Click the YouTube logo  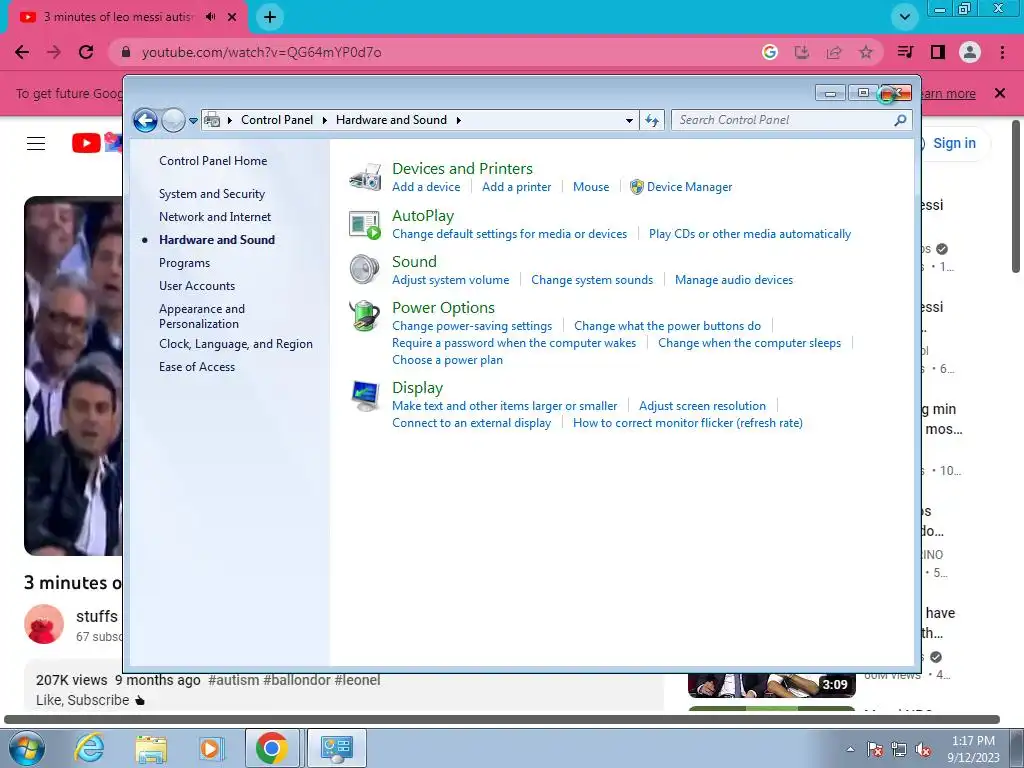(x=96, y=142)
